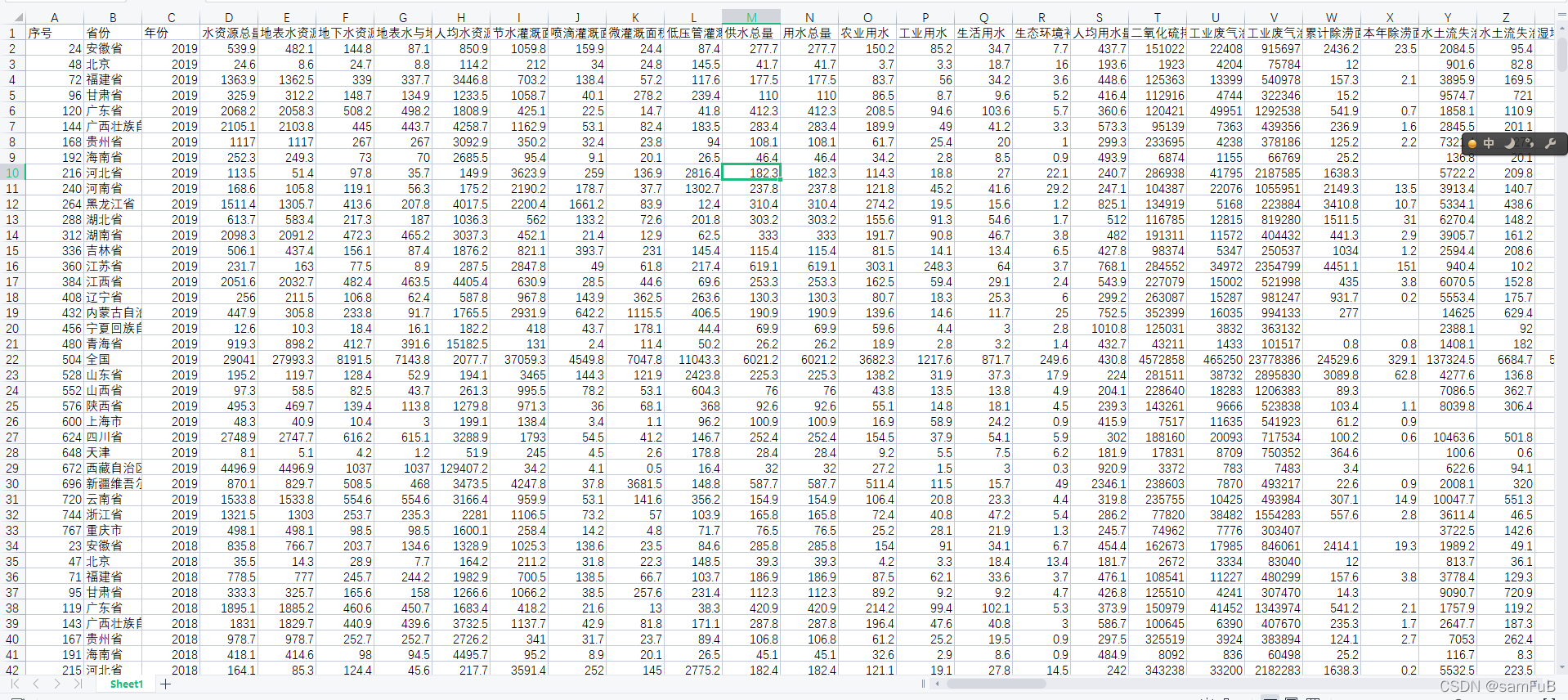The image size is (1568, 700).
Task: Go to the previous sheet with the navigation arrow
Action: (x=36, y=684)
